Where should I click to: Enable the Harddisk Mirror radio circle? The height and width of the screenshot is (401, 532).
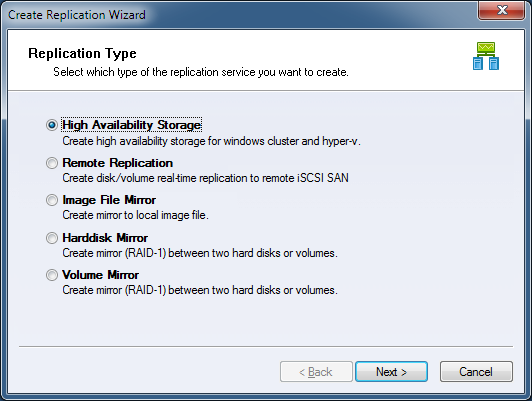click(x=52, y=238)
